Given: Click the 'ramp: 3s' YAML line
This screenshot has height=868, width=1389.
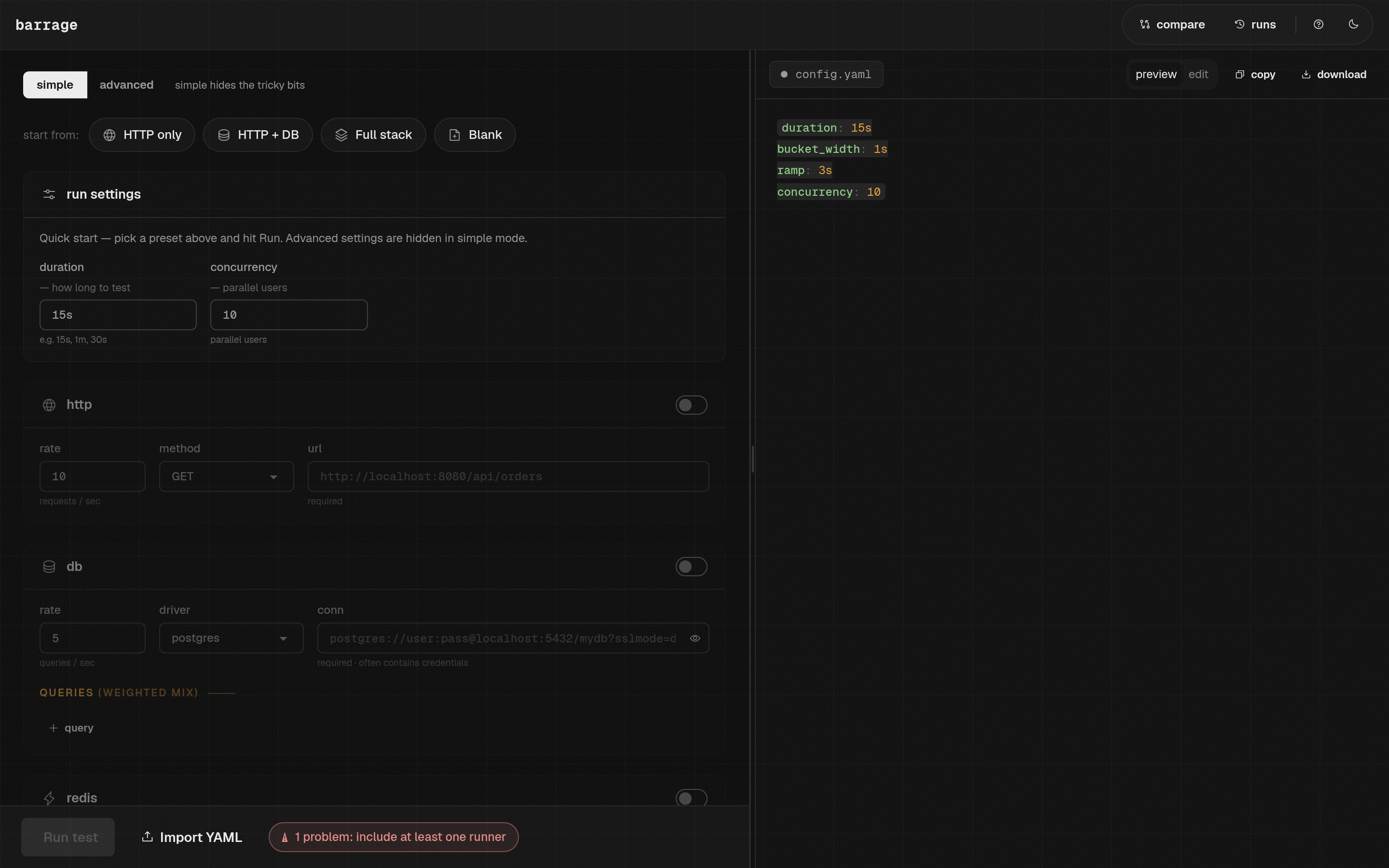Looking at the screenshot, I should (804, 171).
